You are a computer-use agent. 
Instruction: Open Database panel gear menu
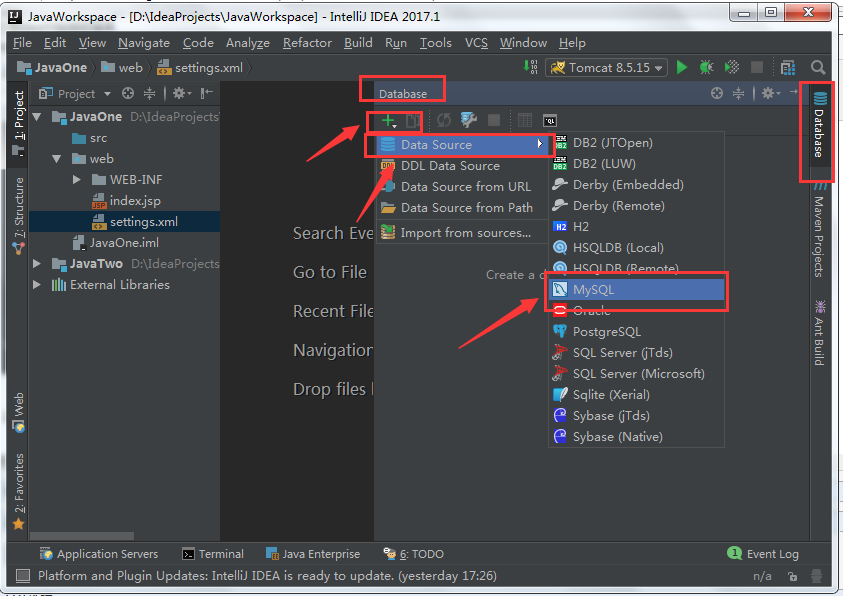771,94
